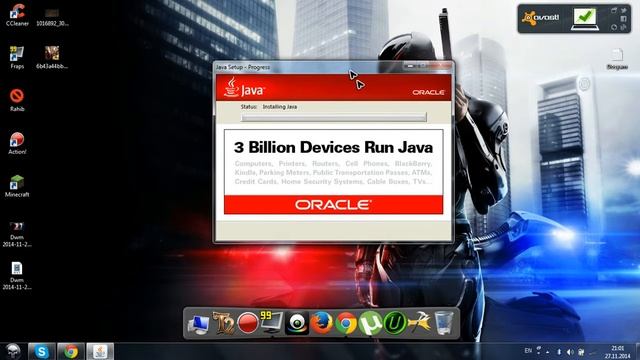Viewport: 640px width, 360px height.
Task: Launch the pickaxe game icon in the dock
Action: coord(419,323)
